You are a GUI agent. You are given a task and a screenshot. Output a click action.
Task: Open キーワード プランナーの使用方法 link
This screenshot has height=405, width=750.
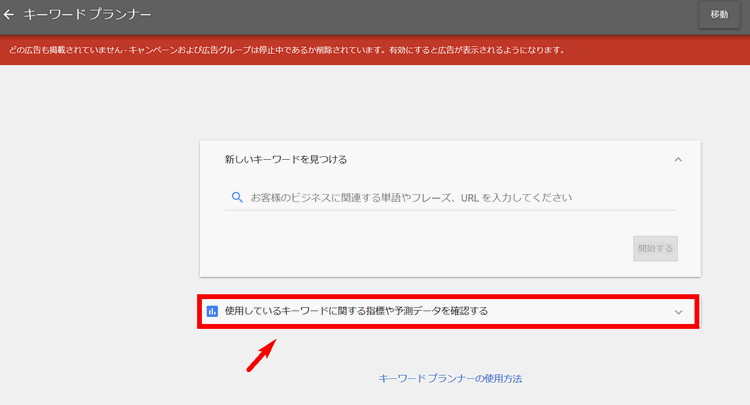[450, 378]
